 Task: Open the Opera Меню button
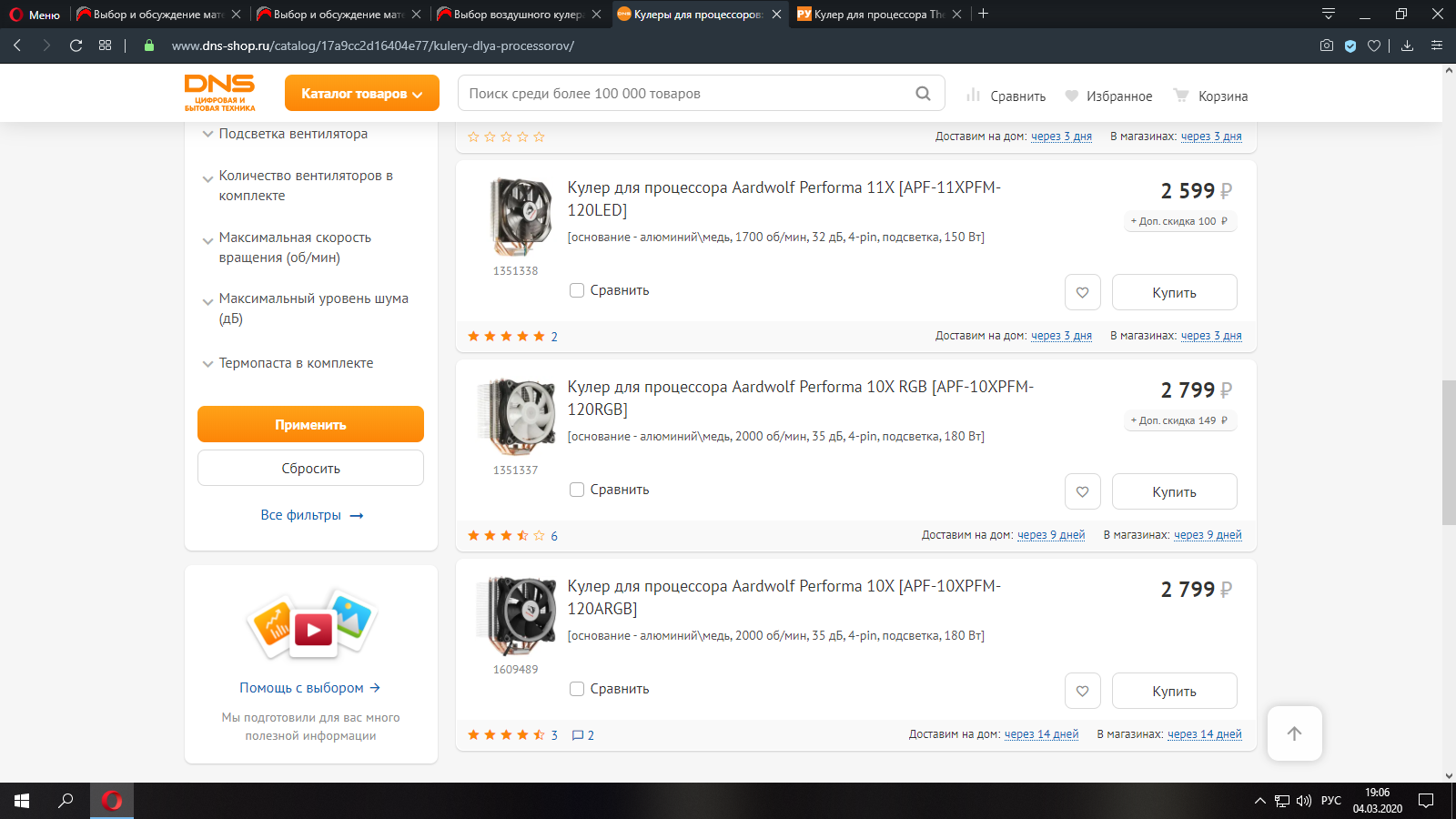click(x=35, y=15)
